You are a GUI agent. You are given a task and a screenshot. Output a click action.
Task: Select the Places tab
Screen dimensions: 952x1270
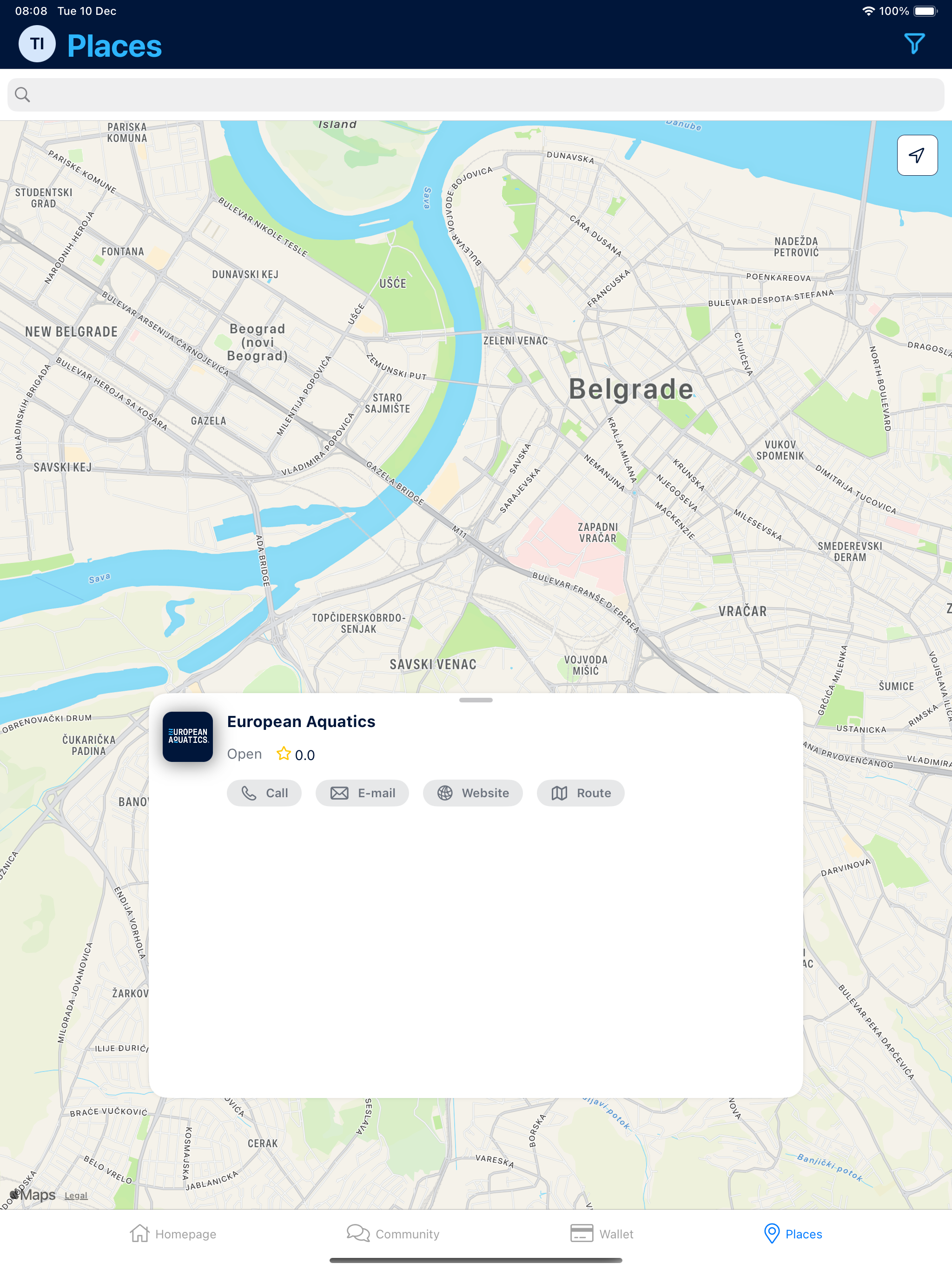click(x=793, y=1234)
